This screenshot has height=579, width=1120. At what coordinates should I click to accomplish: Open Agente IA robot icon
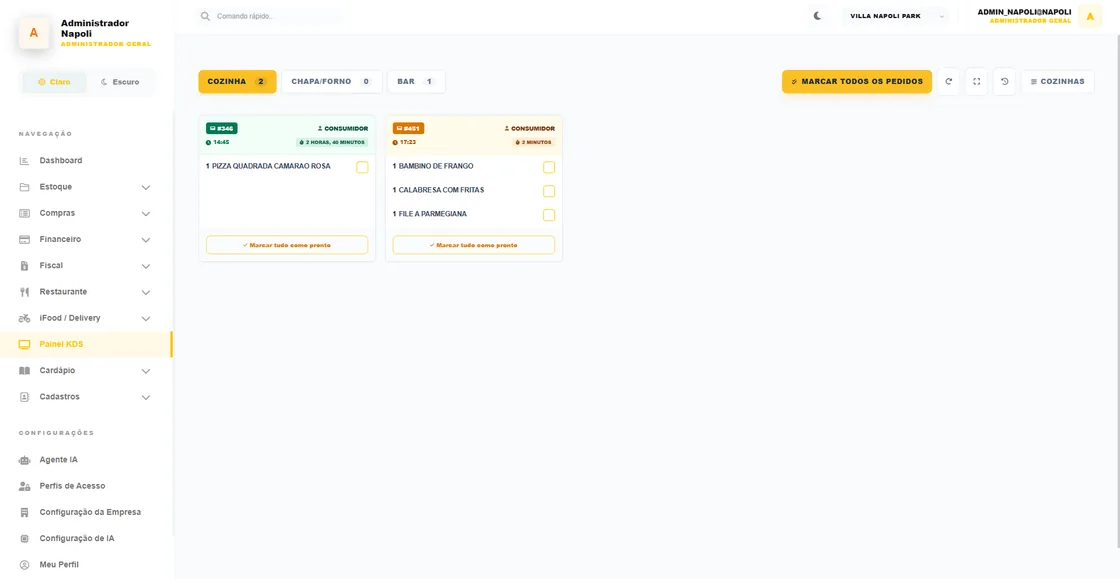coord(24,460)
